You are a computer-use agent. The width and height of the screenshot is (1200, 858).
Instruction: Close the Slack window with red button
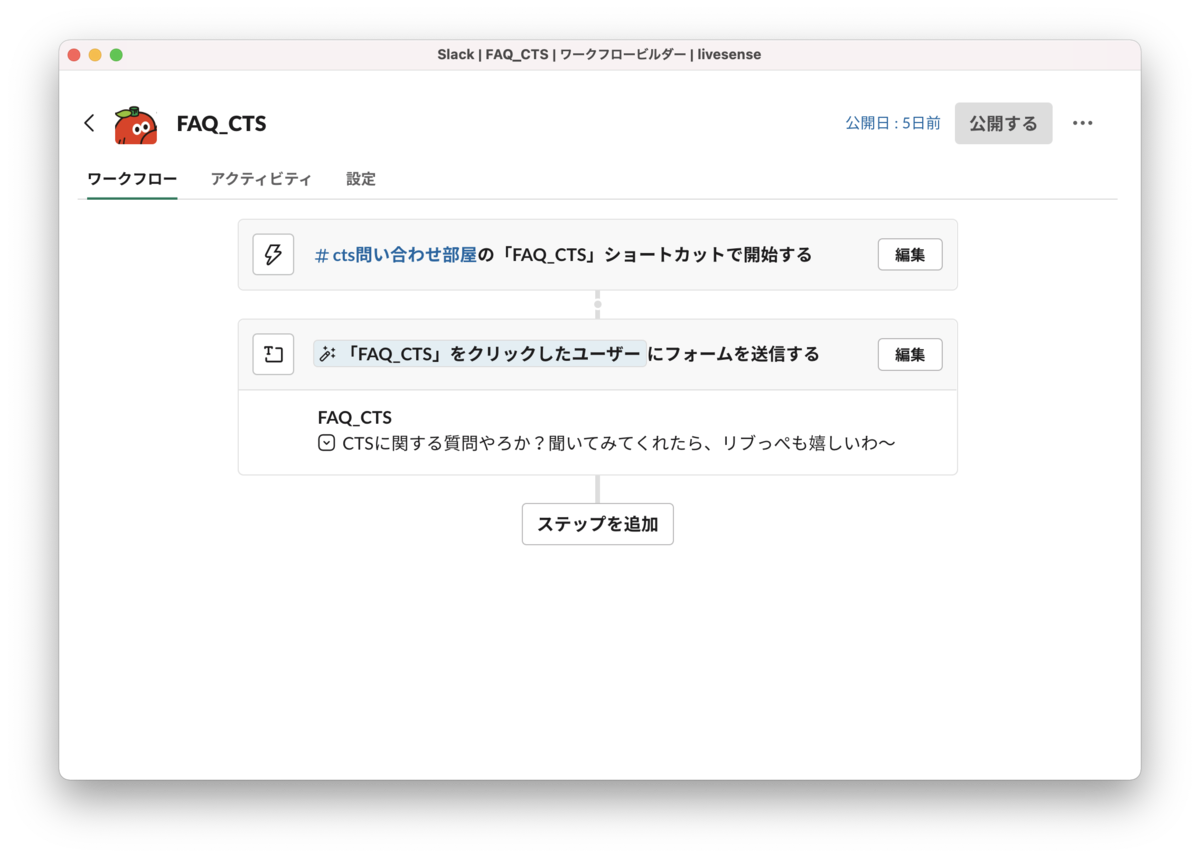[74, 55]
